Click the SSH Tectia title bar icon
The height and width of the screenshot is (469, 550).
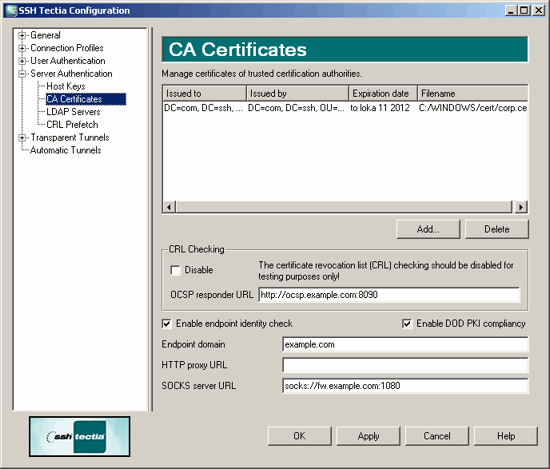pyautogui.click(x=11, y=11)
